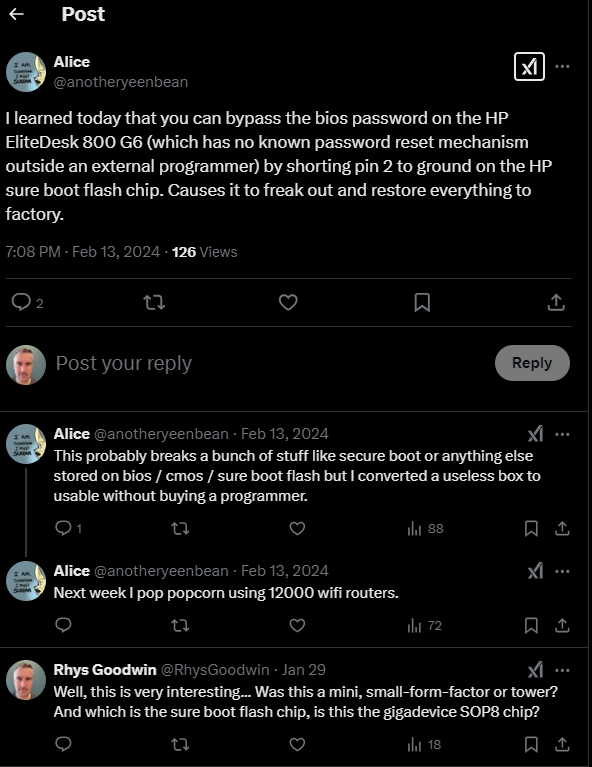Click the Reply button
Viewport: 592px width, 767px height.
coord(532,363)
